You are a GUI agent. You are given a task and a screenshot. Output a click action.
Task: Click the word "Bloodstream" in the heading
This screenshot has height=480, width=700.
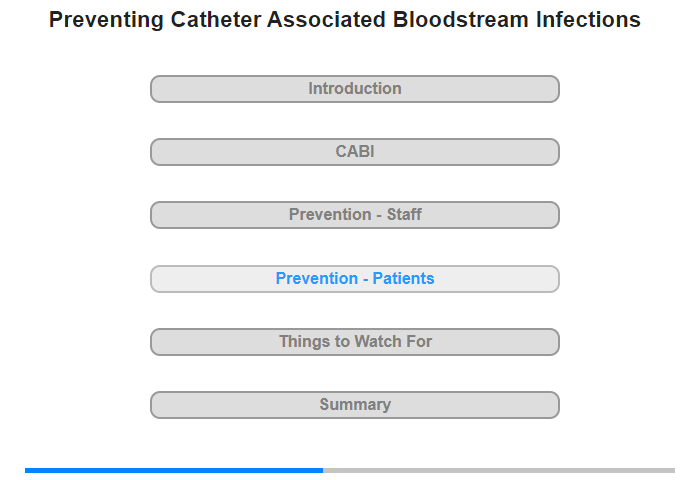point(461,20)
